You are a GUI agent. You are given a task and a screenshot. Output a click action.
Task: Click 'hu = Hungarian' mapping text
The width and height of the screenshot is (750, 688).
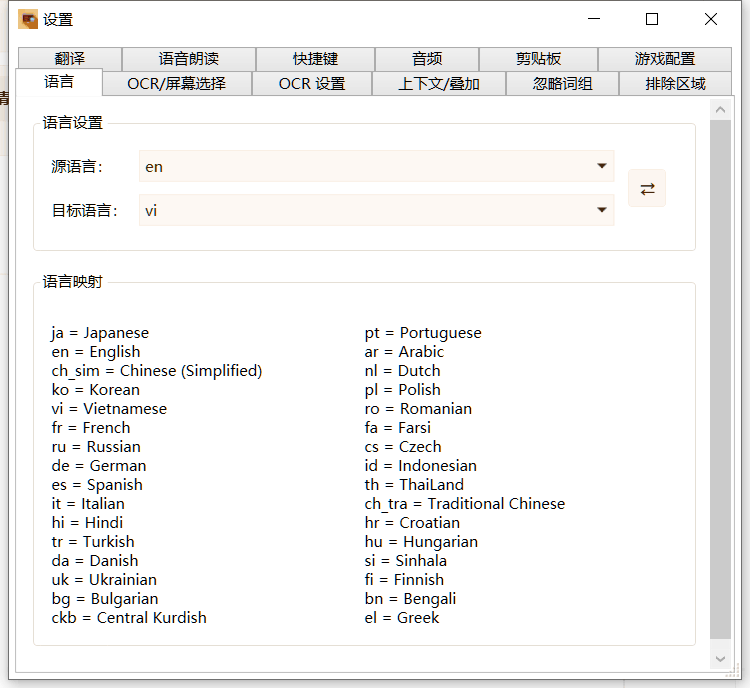[x=421, y=542]
